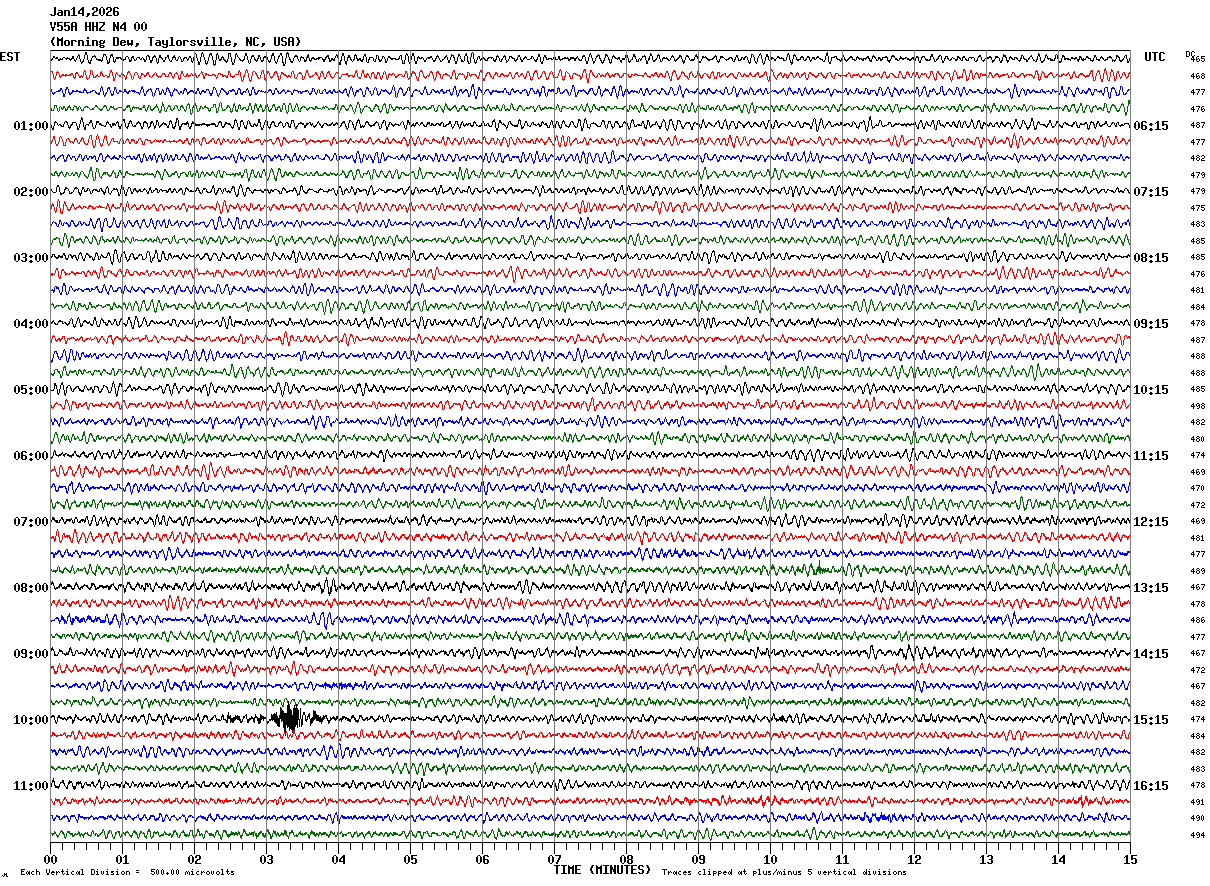Image resolution: width=1210 pixels, height=886 pixels.
Task: Click the 14 minute tick label
Action: pyautogui.click(x=1058, y=859)
